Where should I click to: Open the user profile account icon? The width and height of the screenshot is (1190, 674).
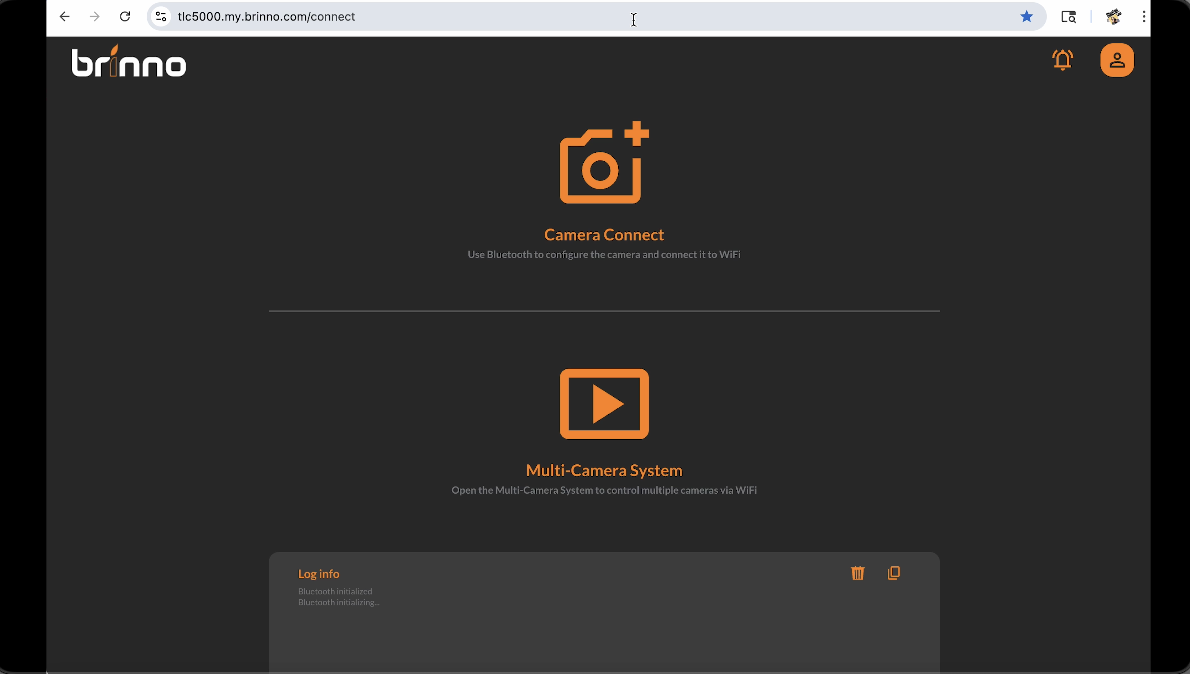pos(1117,60)
